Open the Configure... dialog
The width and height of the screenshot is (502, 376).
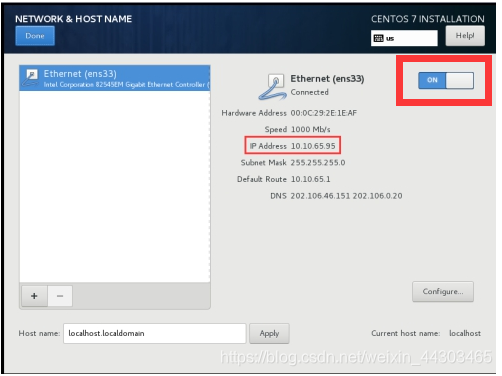(x=443, y=292)
